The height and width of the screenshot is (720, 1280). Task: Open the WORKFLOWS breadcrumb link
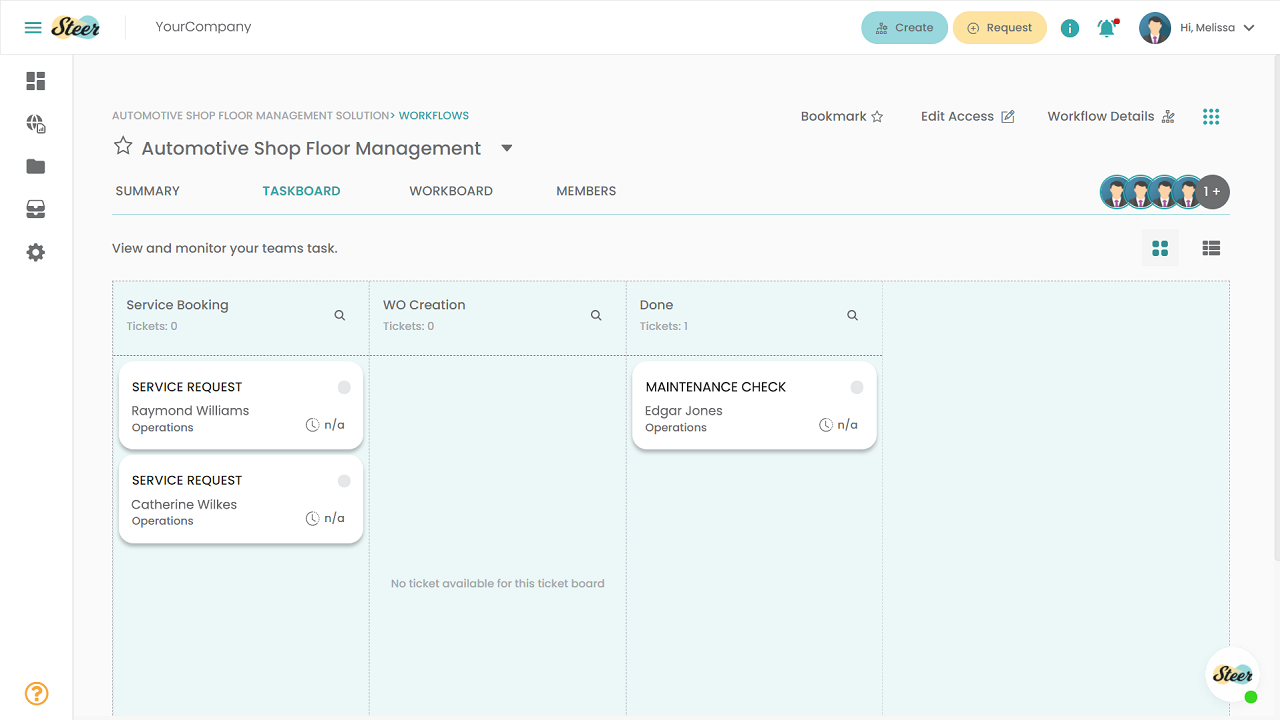(x=434, y=116)
